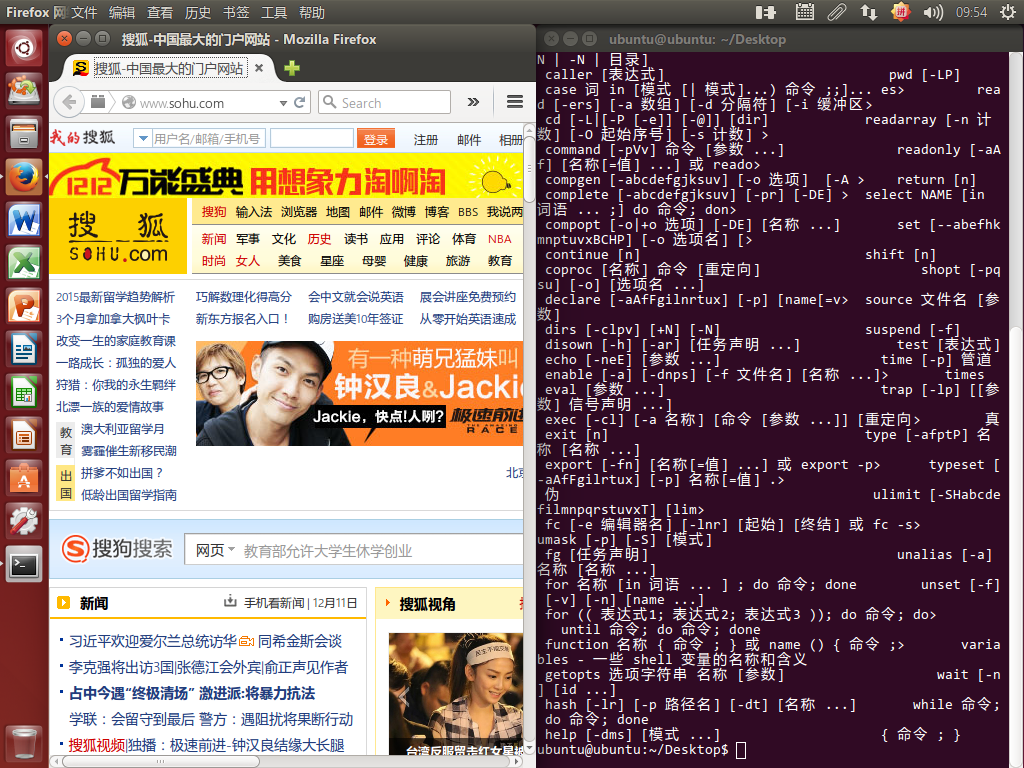
Task: Open WPS Spreadsheets green X launcher icon
Action: (x=24, y=263)
